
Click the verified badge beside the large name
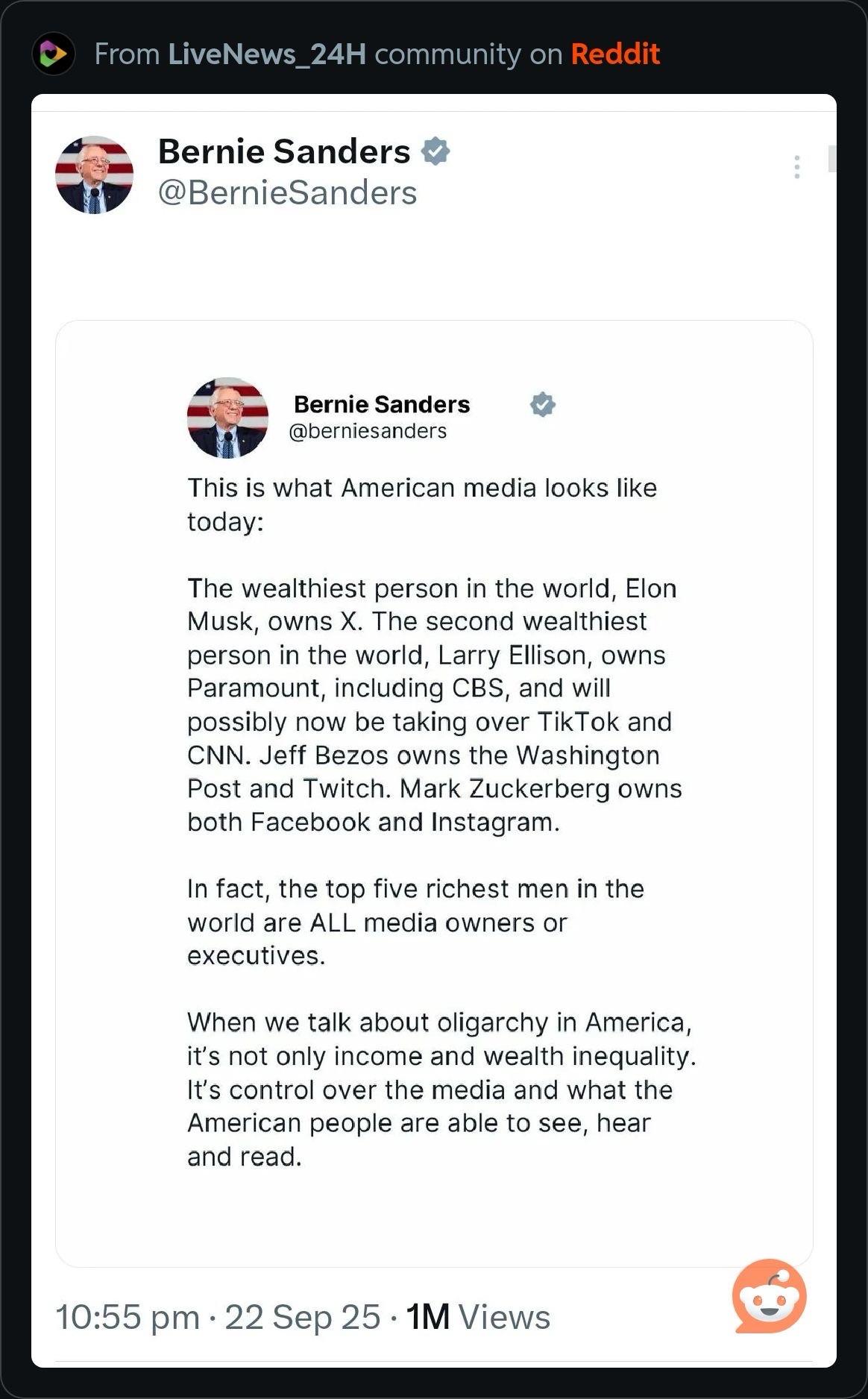[x=435, y=151]
